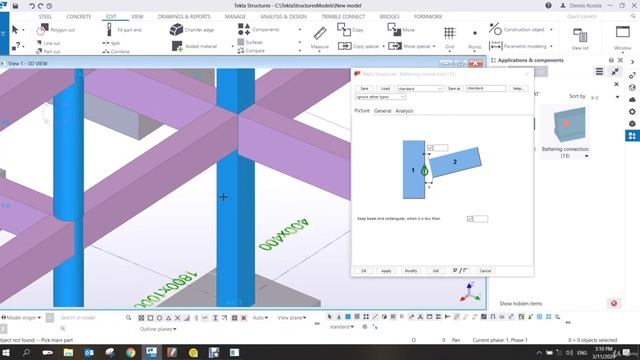Toggle the distance checkbox in connection picture
640x360 pixels.
coord(430,148)
